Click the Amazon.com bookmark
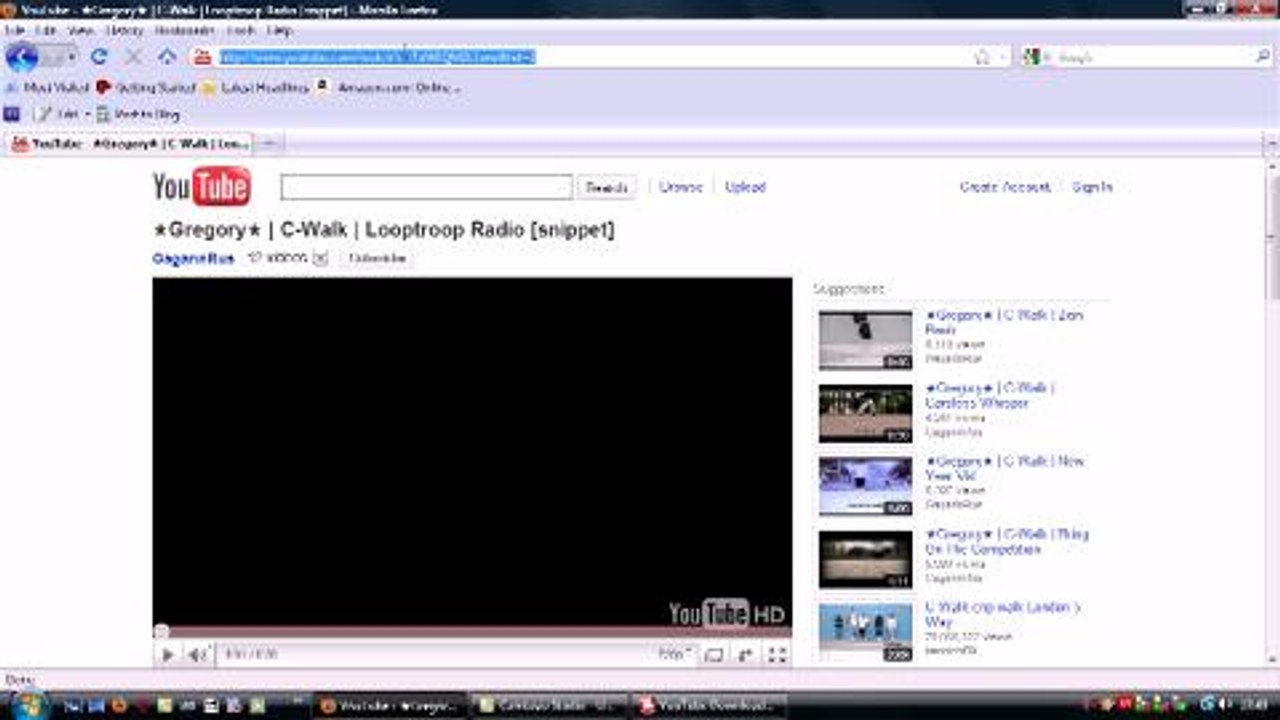 (388, 88)
